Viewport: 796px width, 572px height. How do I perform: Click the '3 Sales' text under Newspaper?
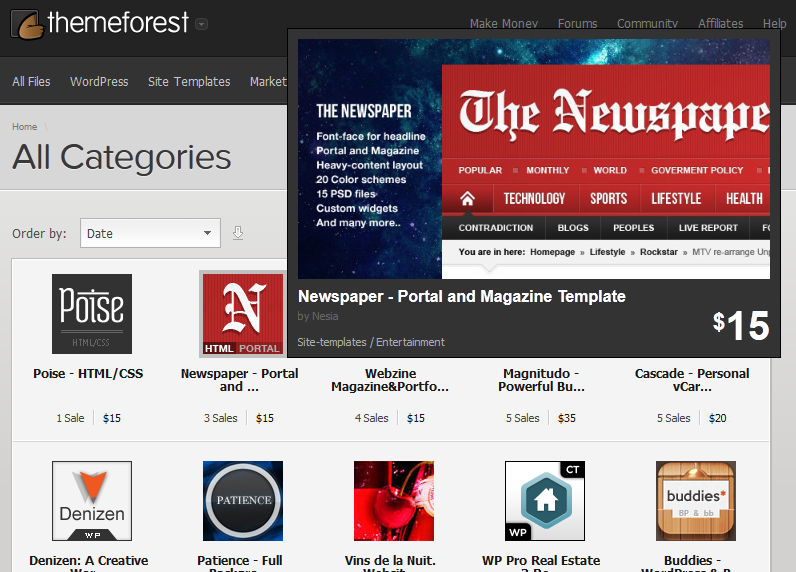(x=221, y=418)
